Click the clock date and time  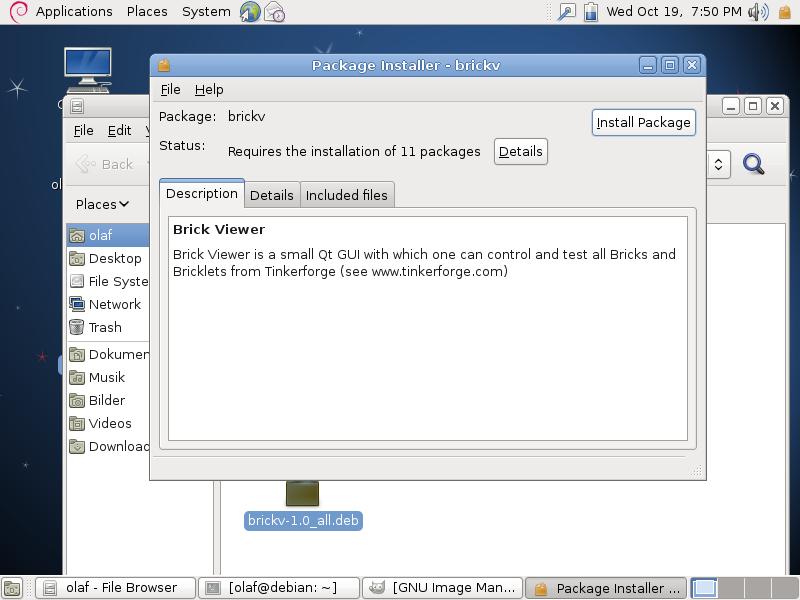pos(674,11)
